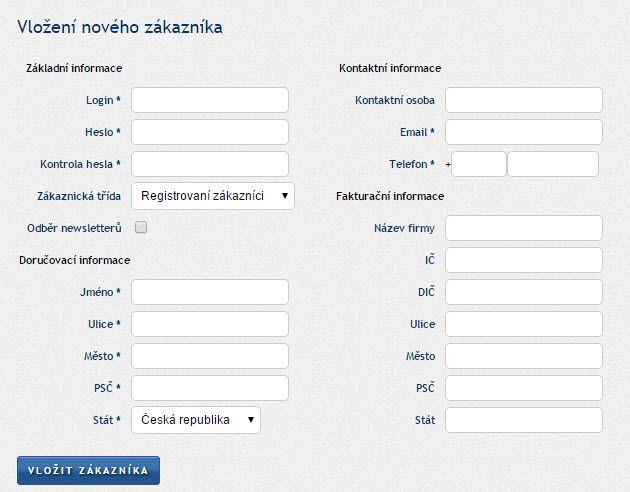Focus the IČ input field
Screen dimensions: 630x492
click(x=524, y=260)
